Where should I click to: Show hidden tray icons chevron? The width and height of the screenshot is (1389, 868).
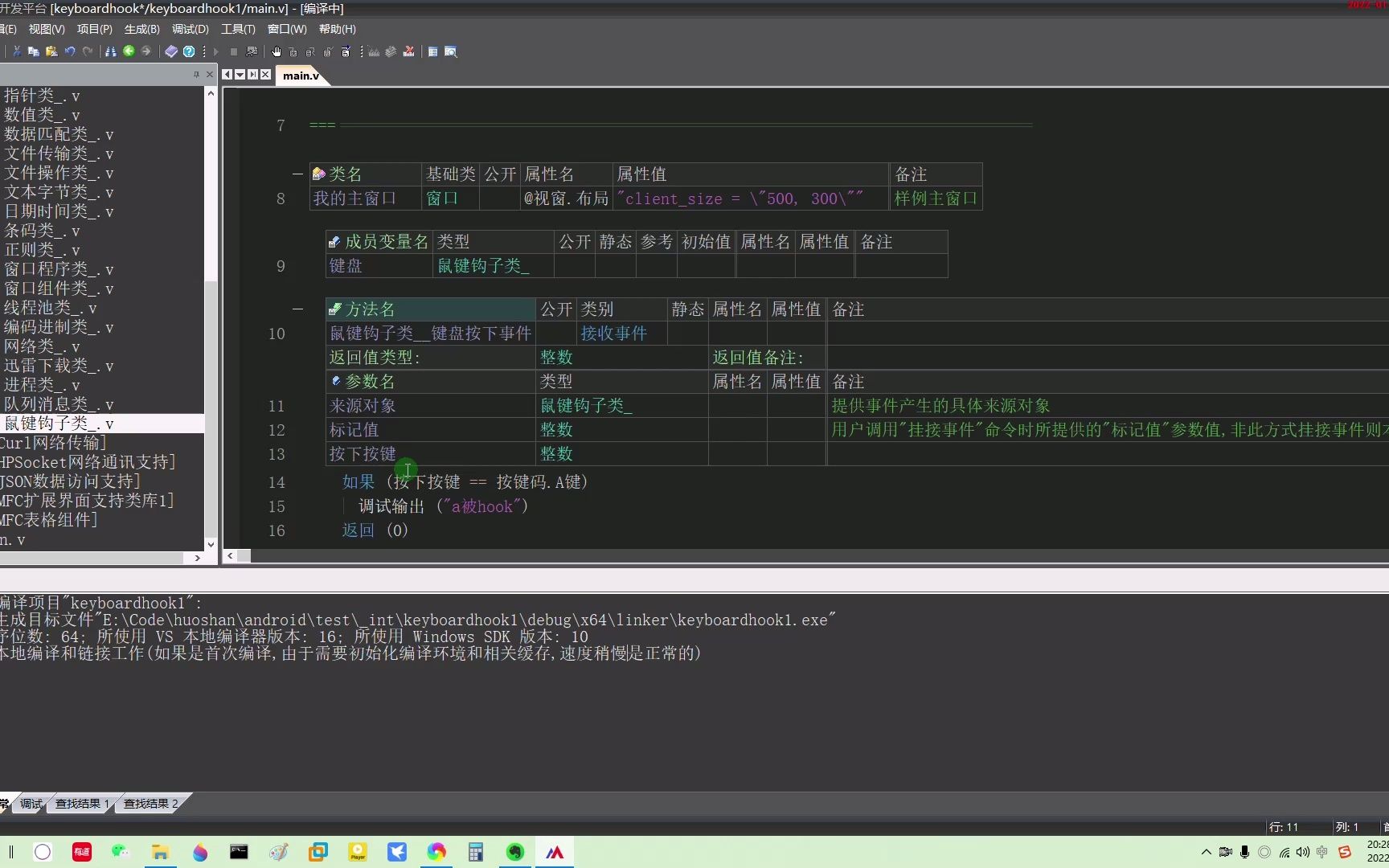1206,852
